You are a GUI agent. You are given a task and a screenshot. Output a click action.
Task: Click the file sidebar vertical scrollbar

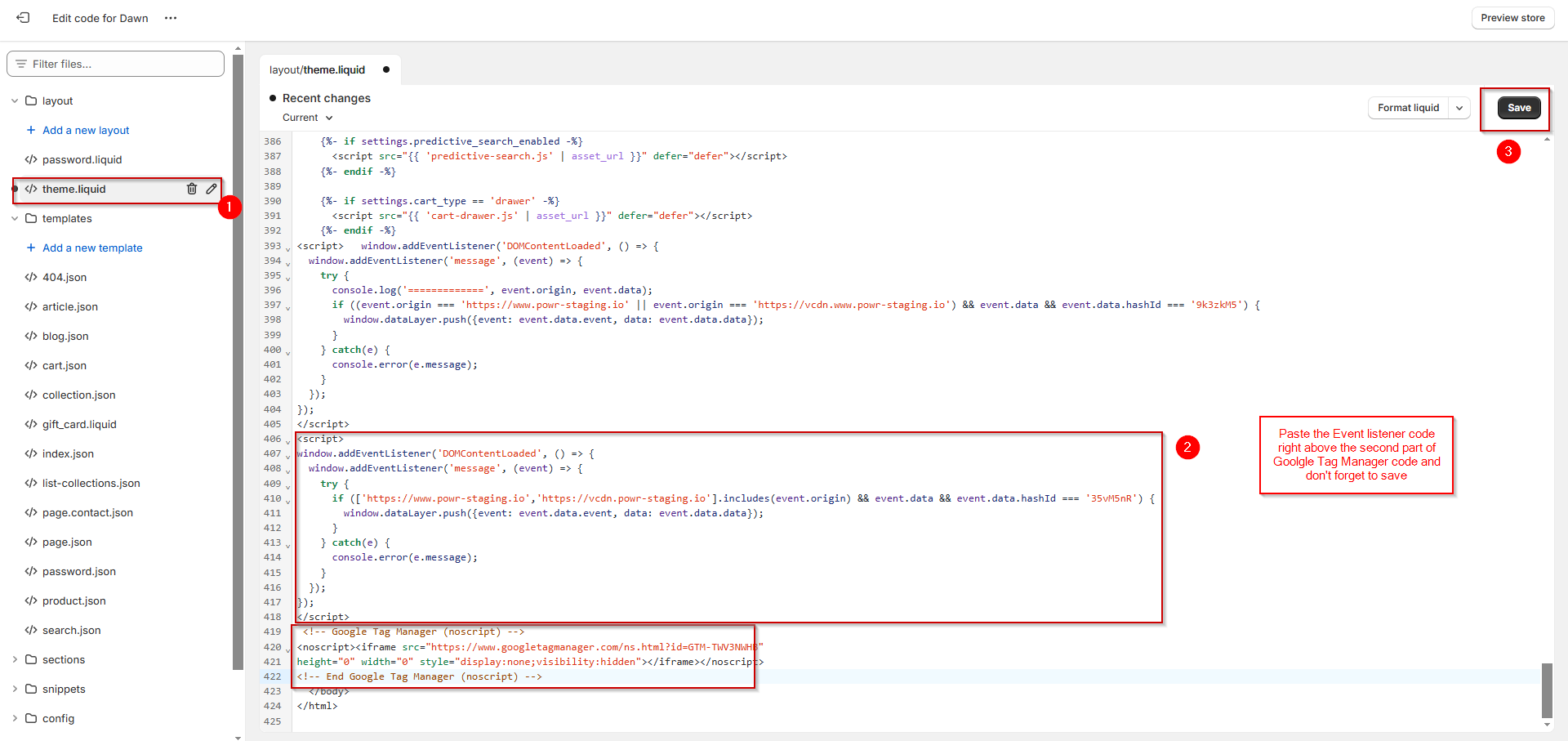click(x=238, y=362)
